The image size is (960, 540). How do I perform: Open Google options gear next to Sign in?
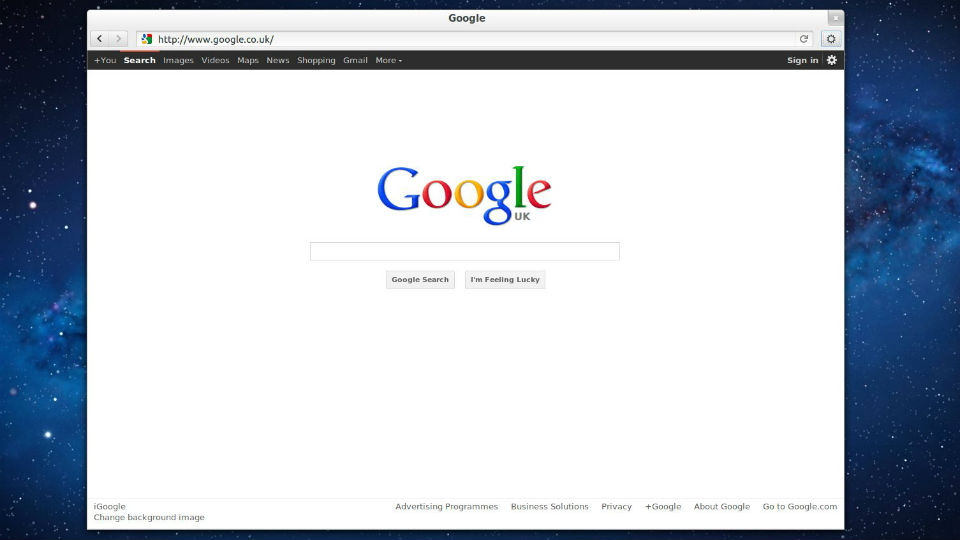(x=831, y=60)
